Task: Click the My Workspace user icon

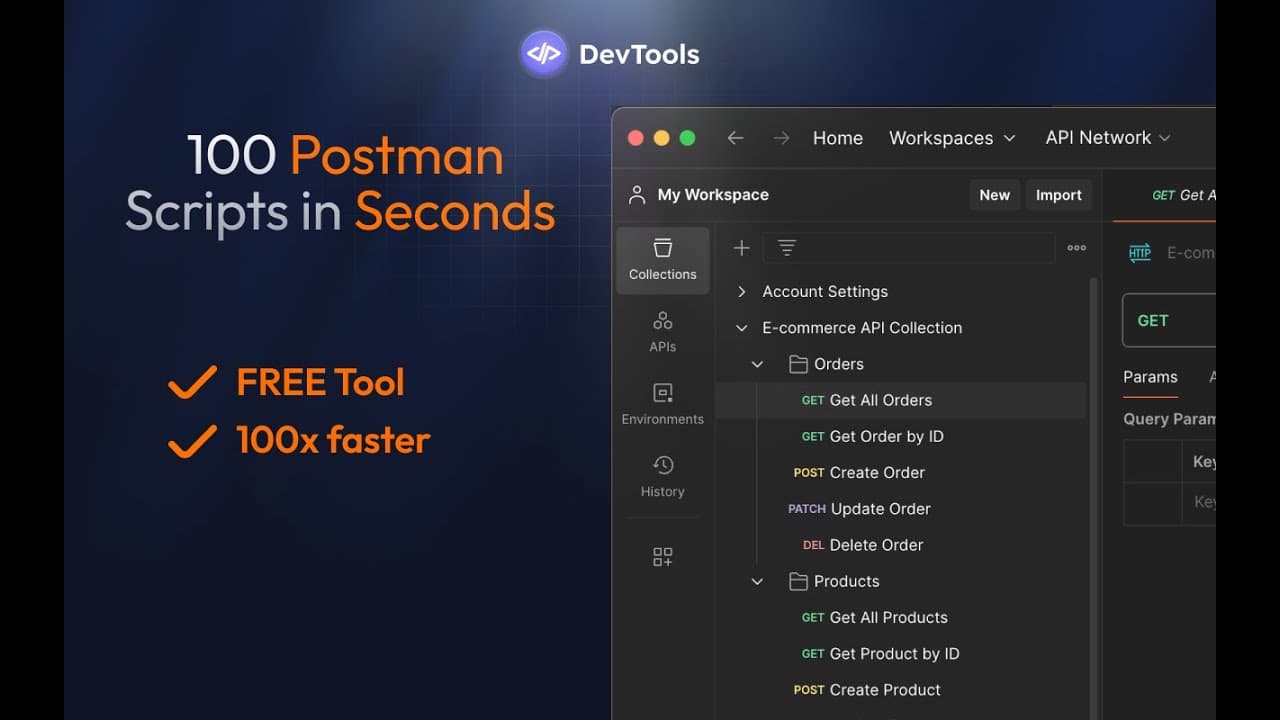Action: tap(636, 195)
